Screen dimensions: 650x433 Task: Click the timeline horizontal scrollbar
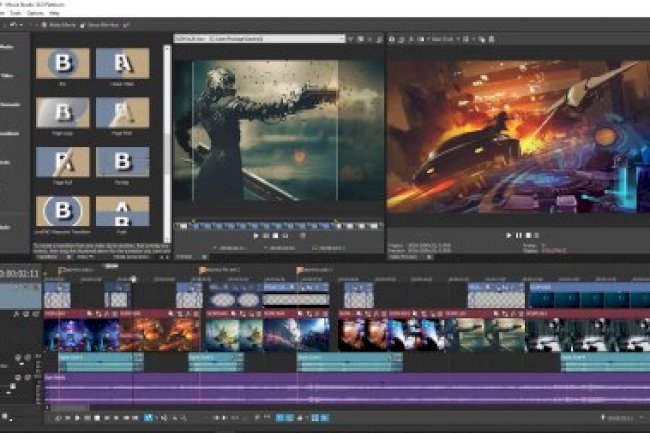point(70,408)
